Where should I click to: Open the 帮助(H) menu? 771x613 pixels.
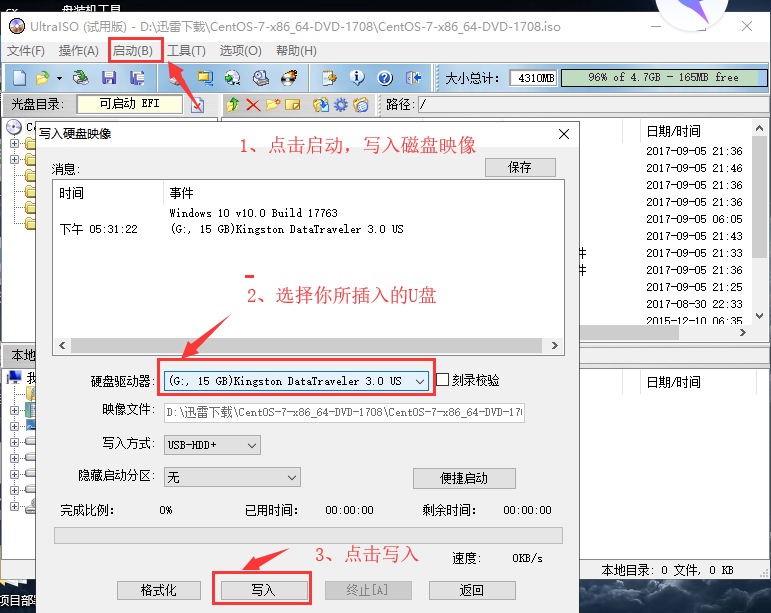[296, 51]
